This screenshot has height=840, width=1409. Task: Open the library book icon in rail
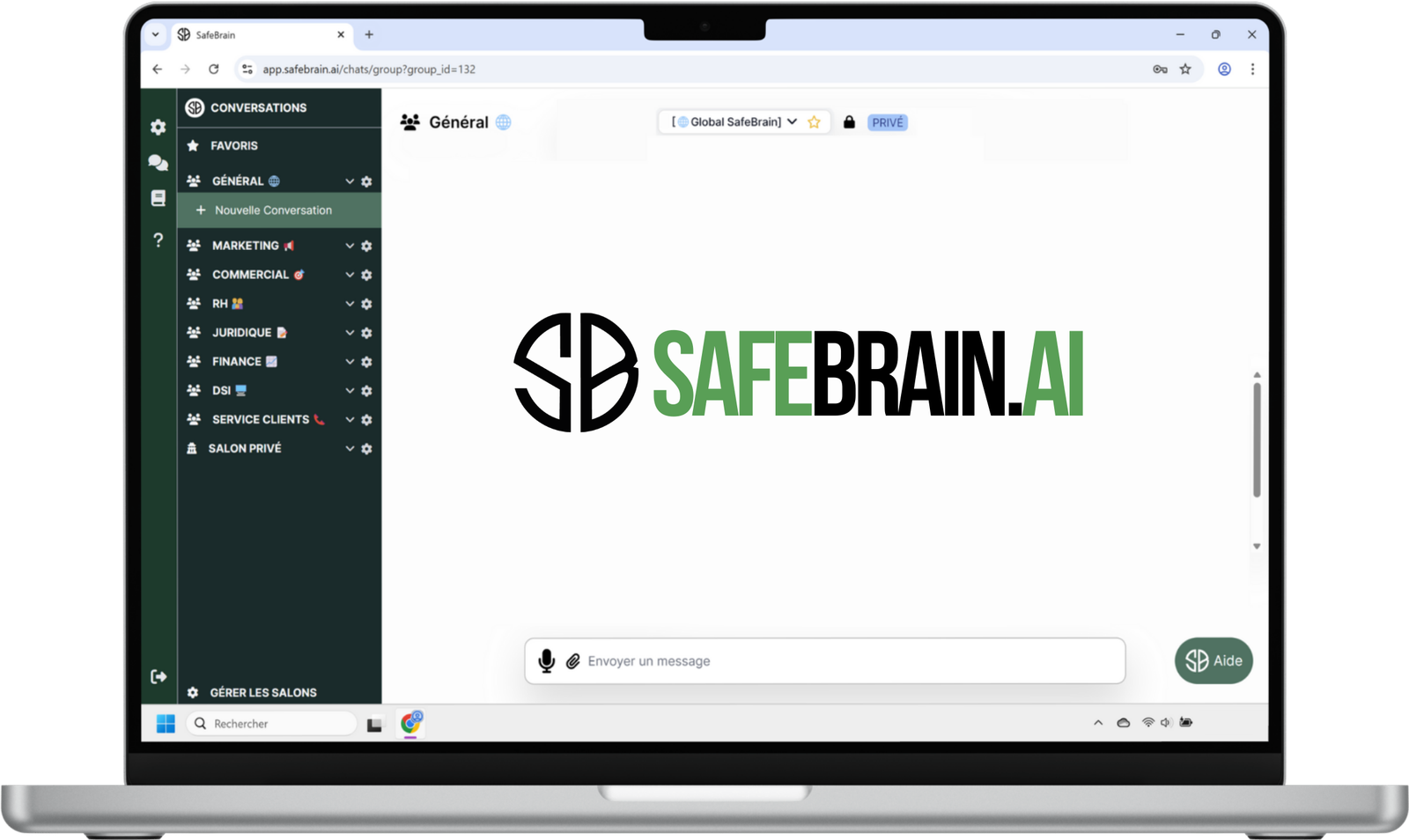(x=159, y=198)
